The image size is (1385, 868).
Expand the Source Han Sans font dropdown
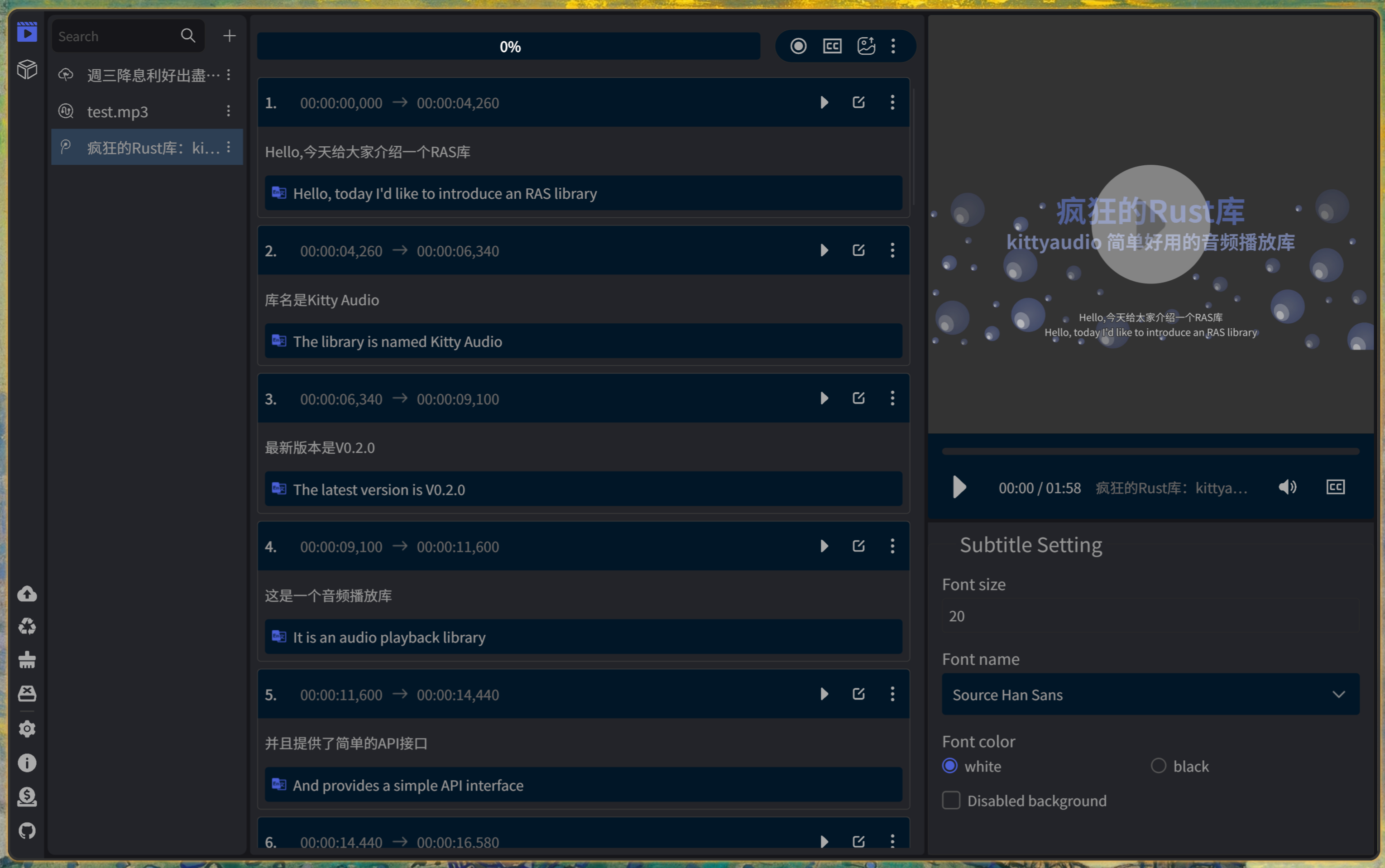pyautogui.click(x=1150, y=695)
